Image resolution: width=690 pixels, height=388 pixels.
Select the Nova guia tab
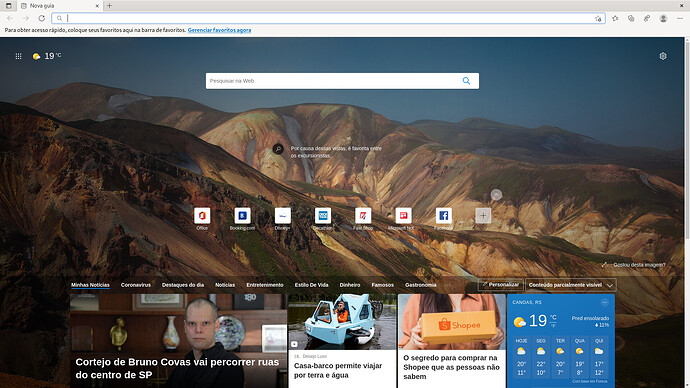click(59, 6)
